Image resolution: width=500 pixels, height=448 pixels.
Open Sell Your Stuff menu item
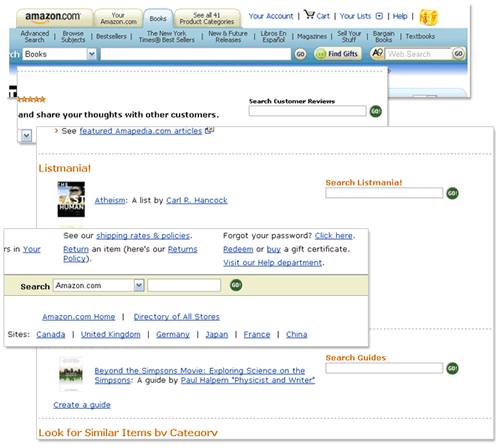click(x=349, y=36)
